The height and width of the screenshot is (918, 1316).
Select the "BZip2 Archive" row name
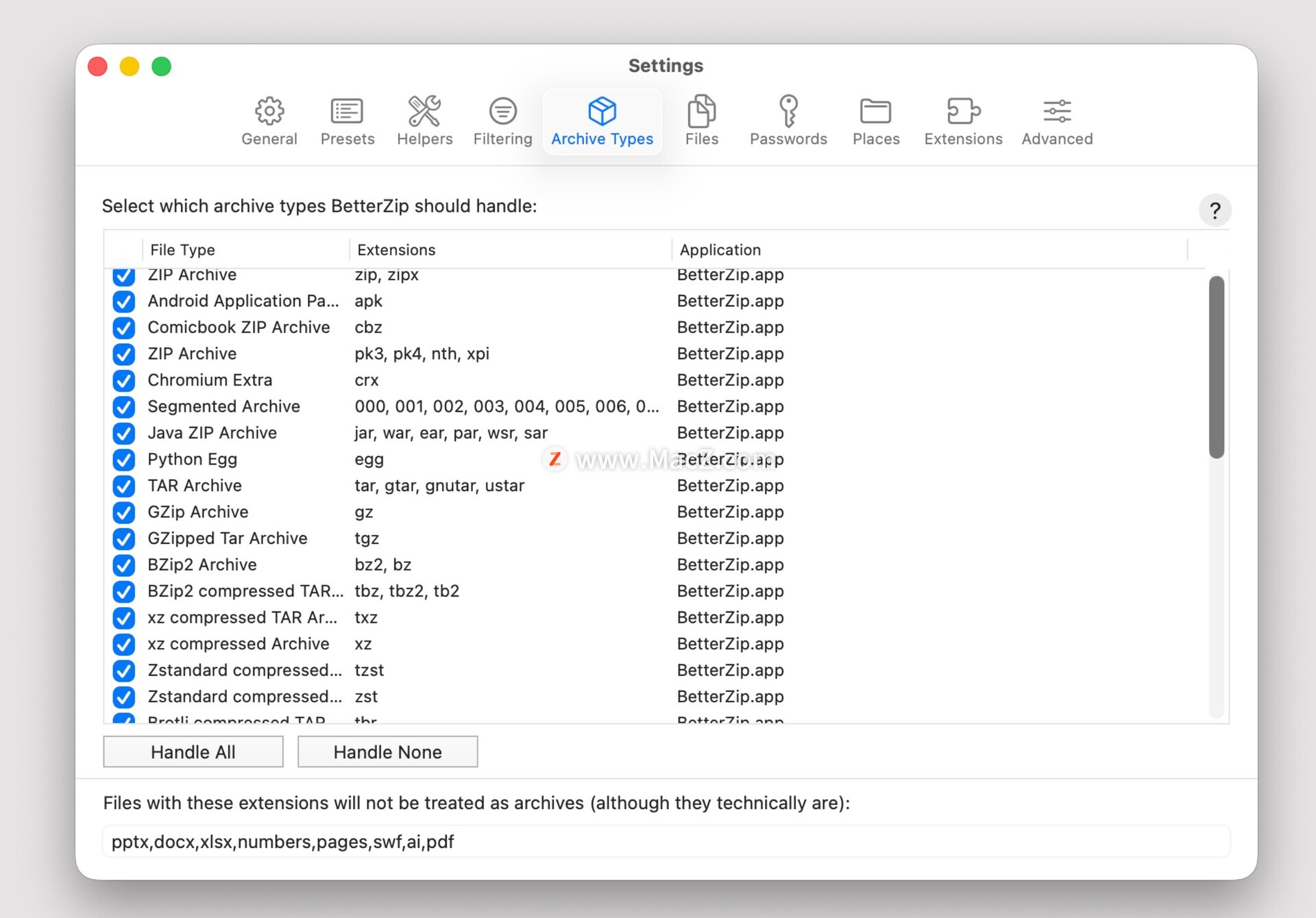click(202, 565)
